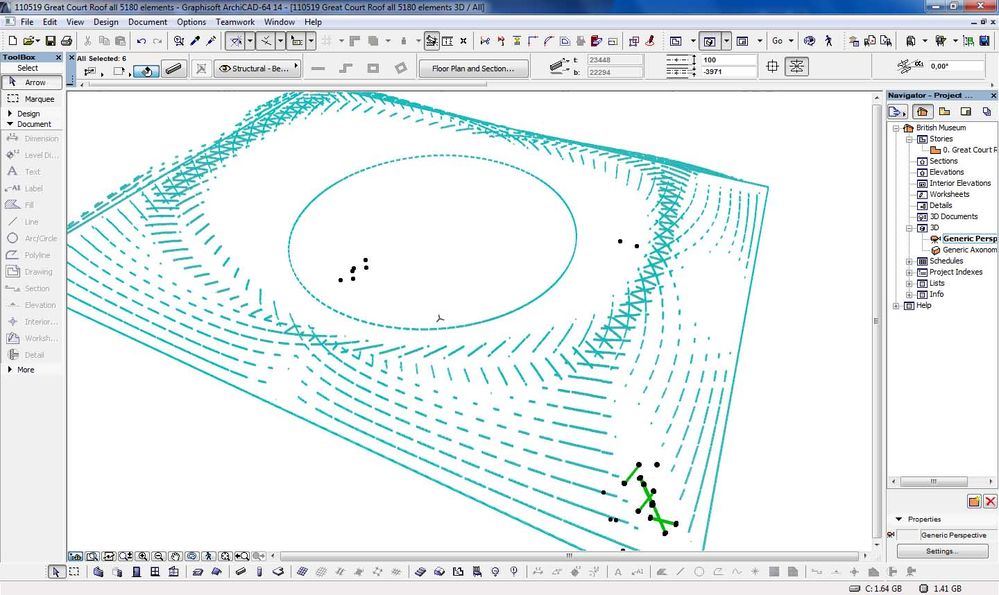Select the rotated rectangle beam geometry method
Screen dimensions: 999x595
pyautogui.click(x=401, y=68)
